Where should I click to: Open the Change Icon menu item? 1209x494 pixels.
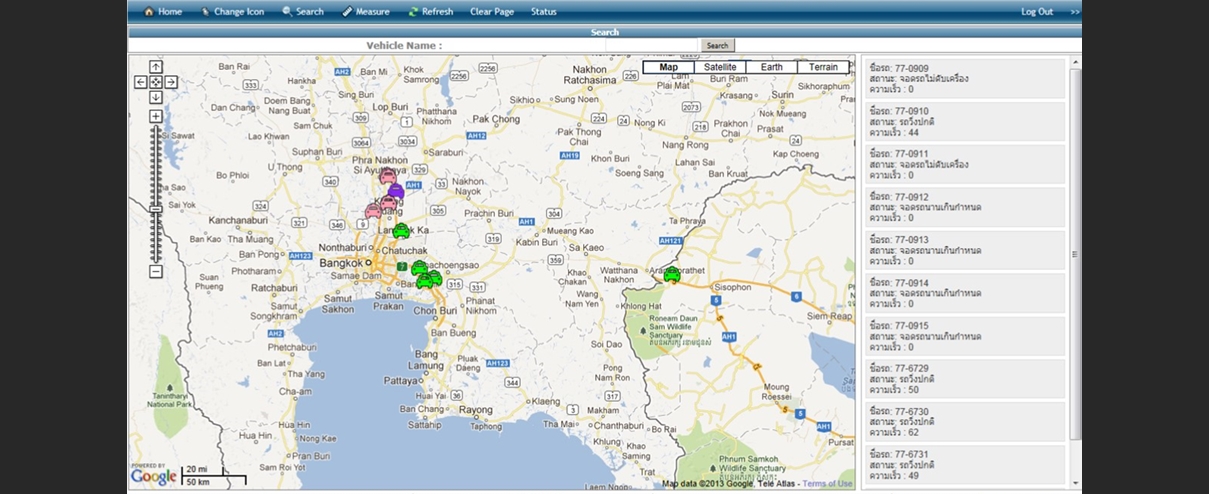point(231,12)
